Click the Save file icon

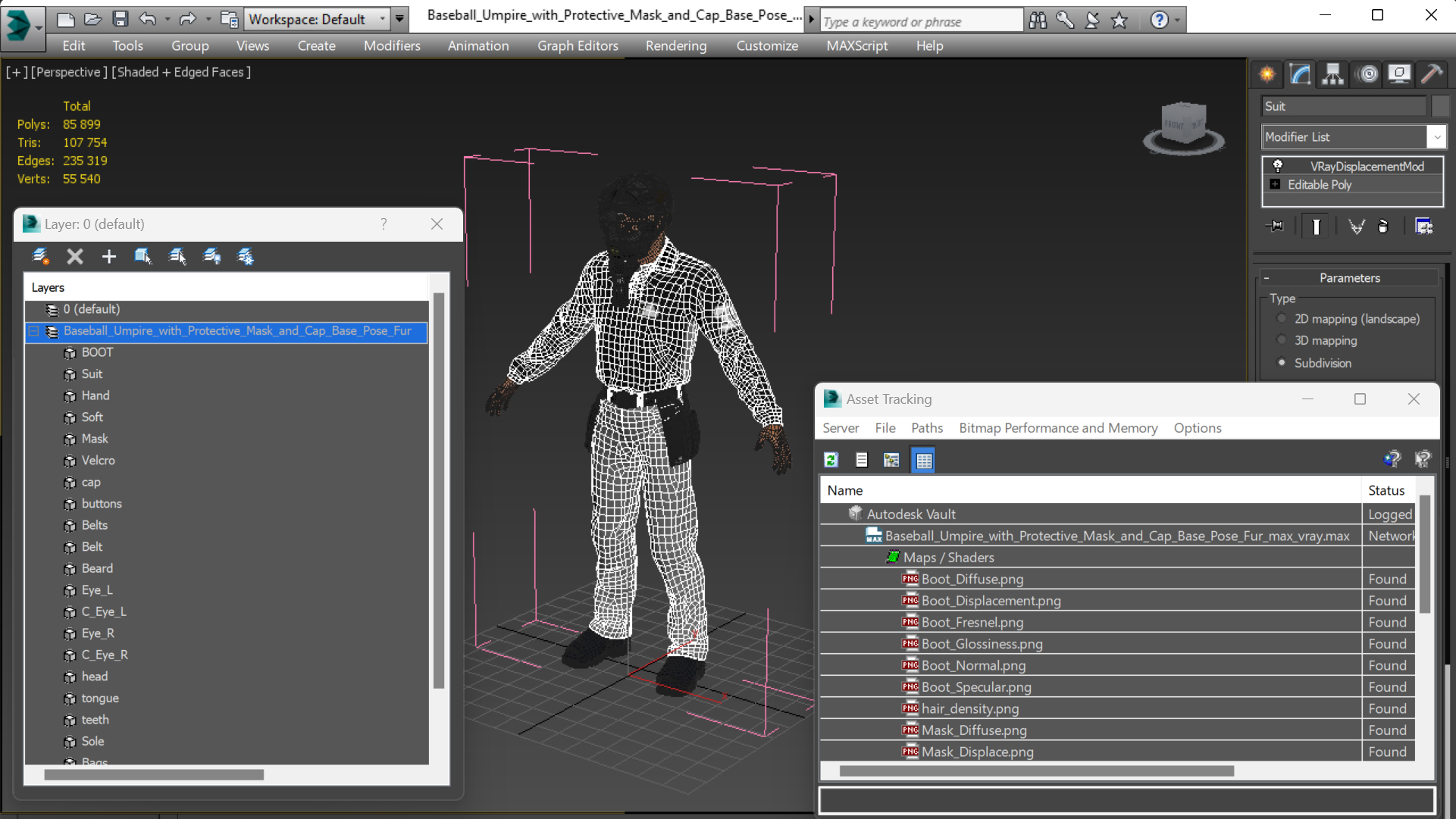coord(120,19)
